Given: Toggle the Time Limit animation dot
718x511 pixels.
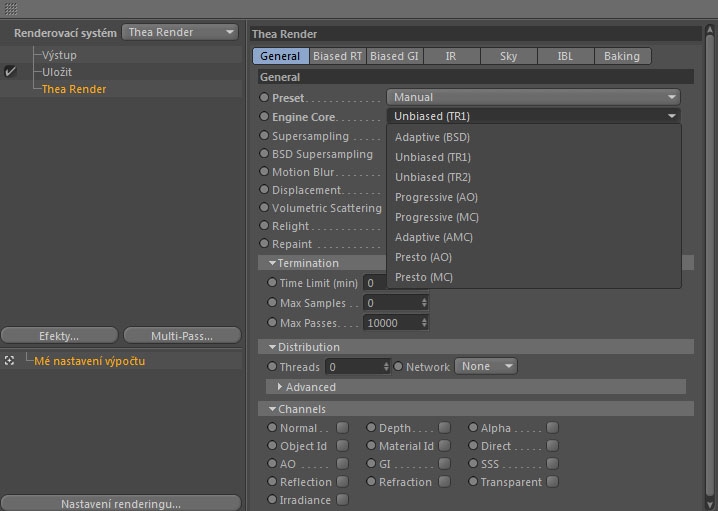Looking at the screenshot, I should [272, 283].
